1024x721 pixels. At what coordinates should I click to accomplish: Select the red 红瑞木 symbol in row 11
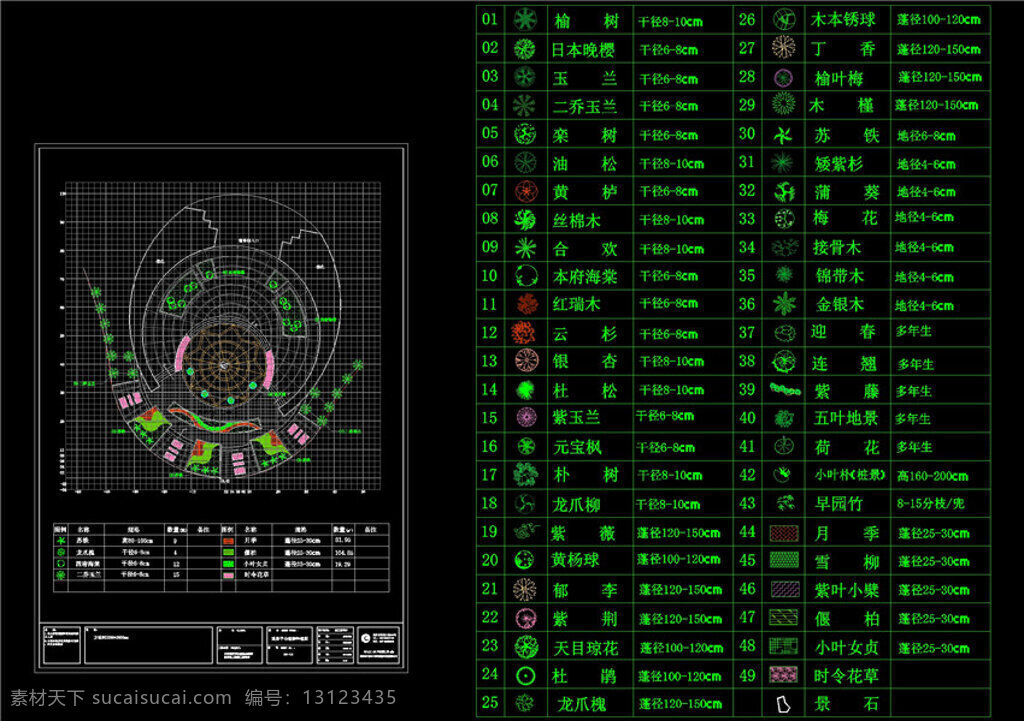(x=526, y=304)
